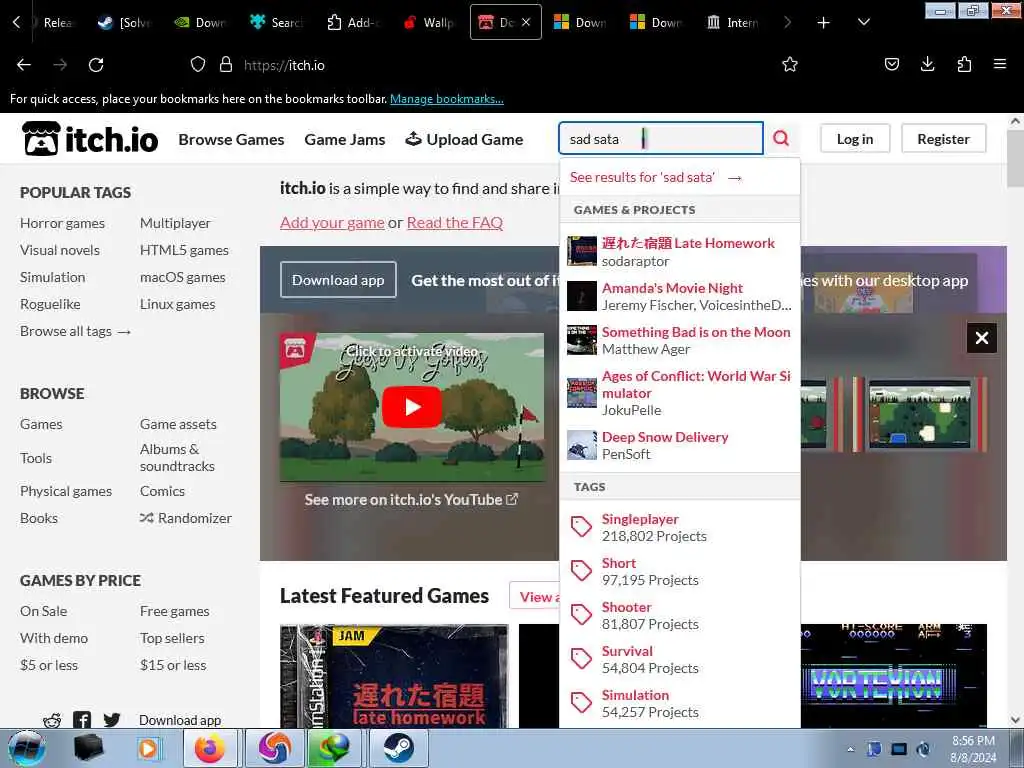
Task: Open the Pocket save icon
Action: [891, 64]
